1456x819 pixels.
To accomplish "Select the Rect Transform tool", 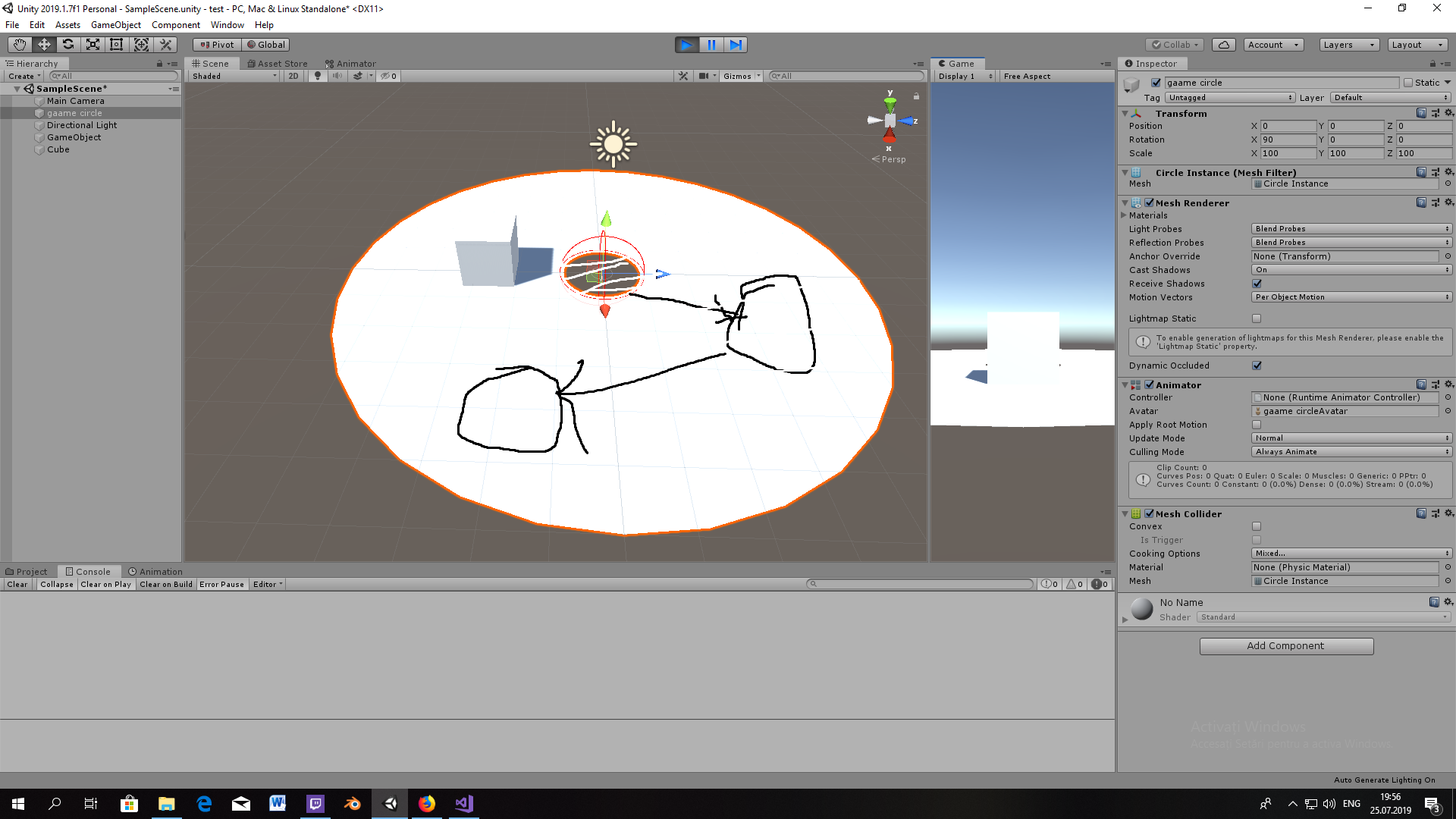I will tap(117, 45).
